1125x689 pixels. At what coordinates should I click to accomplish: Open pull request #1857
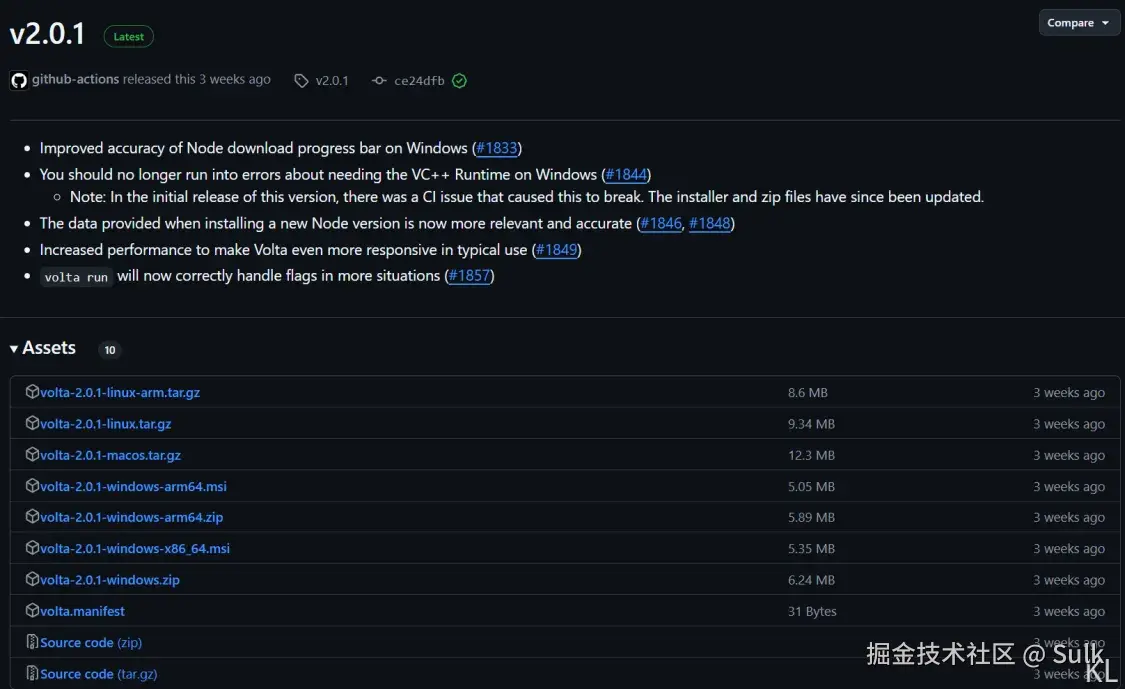(469, 276)
